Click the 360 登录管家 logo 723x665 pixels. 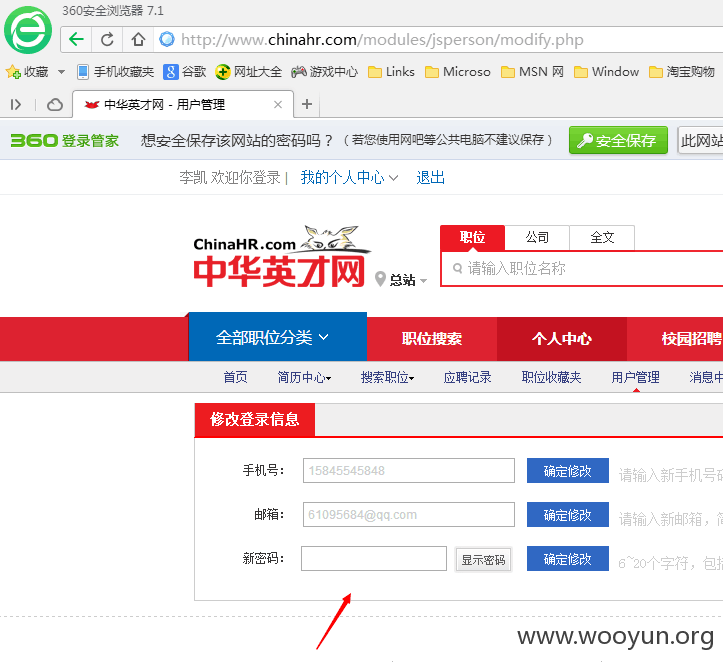pyautogui.click(x=65, y=140)
